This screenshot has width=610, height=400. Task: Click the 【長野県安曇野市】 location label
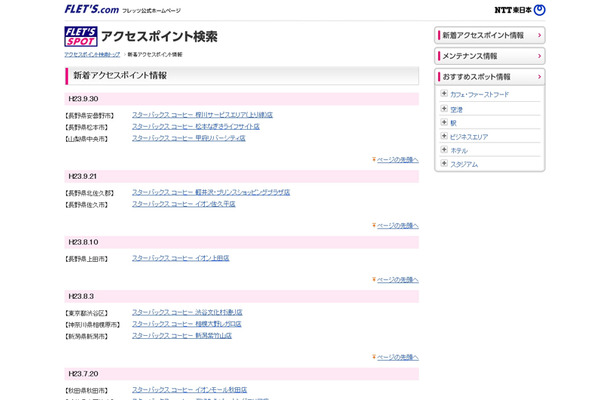(89, 116)
